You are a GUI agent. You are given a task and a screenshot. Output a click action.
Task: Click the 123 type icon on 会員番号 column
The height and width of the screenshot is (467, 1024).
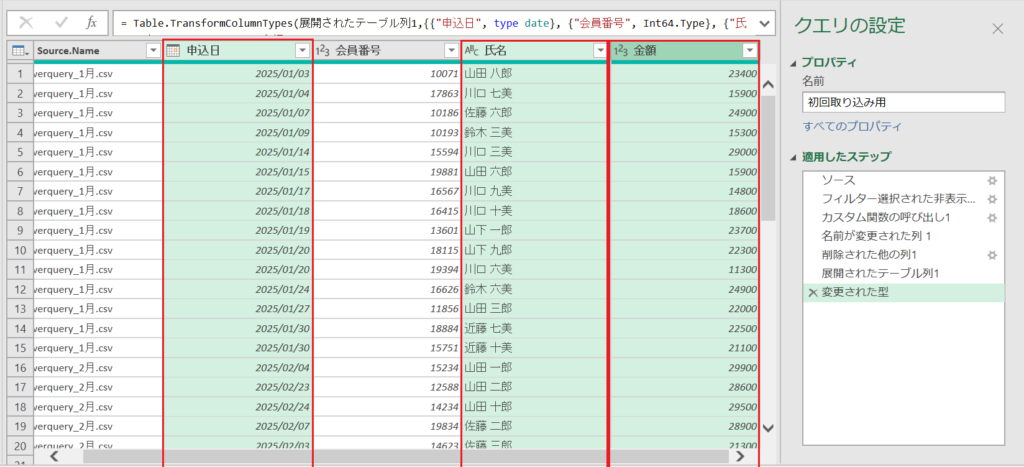click(x=322, y=51)
